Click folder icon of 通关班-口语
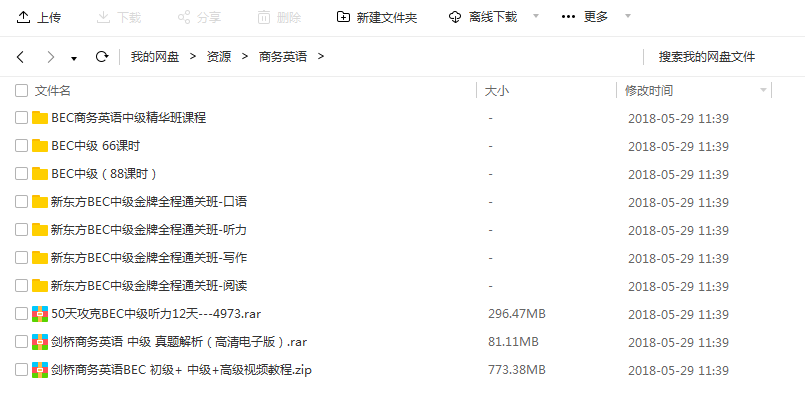 (40, 201)
